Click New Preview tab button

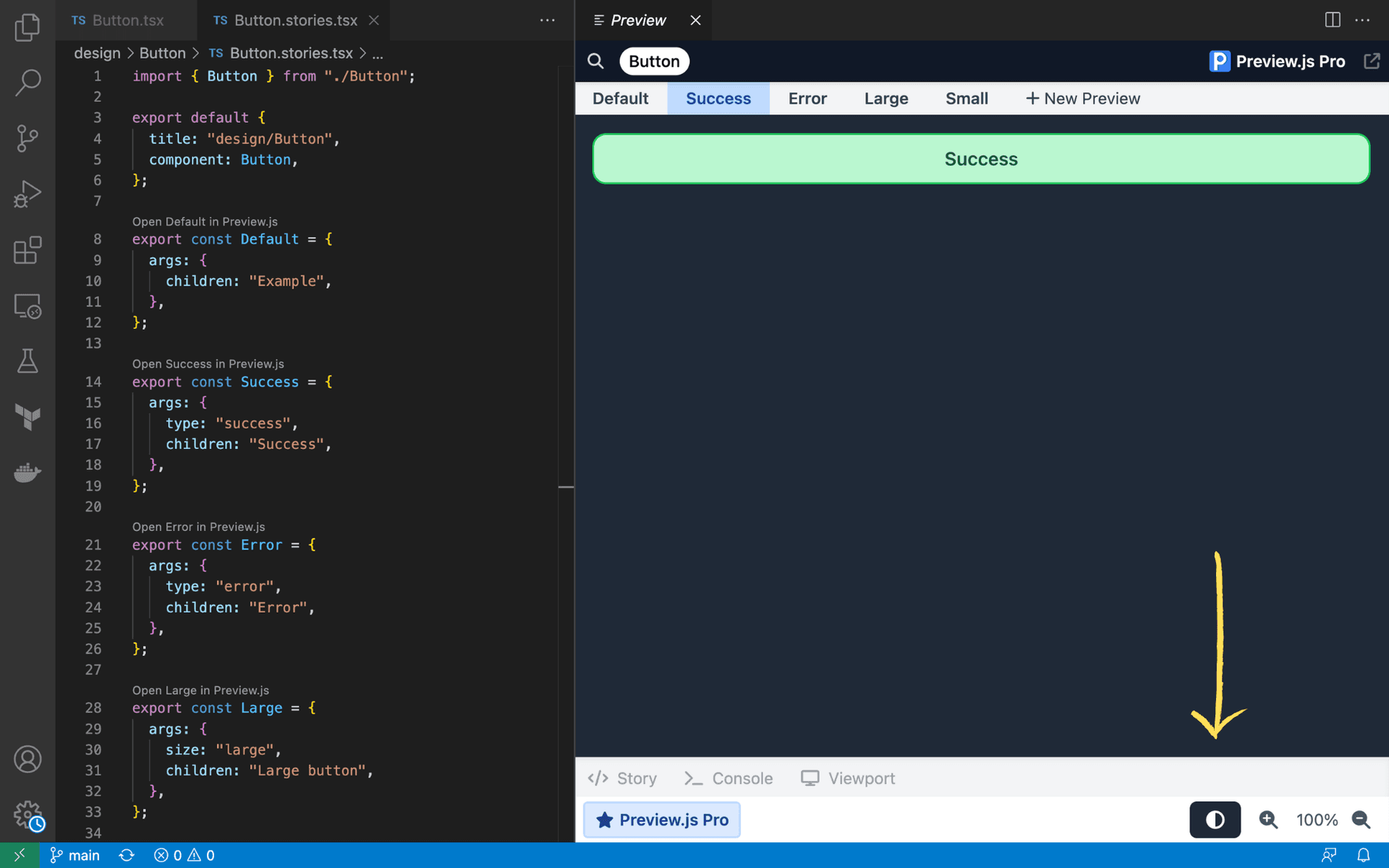(x=1082, y=98)
